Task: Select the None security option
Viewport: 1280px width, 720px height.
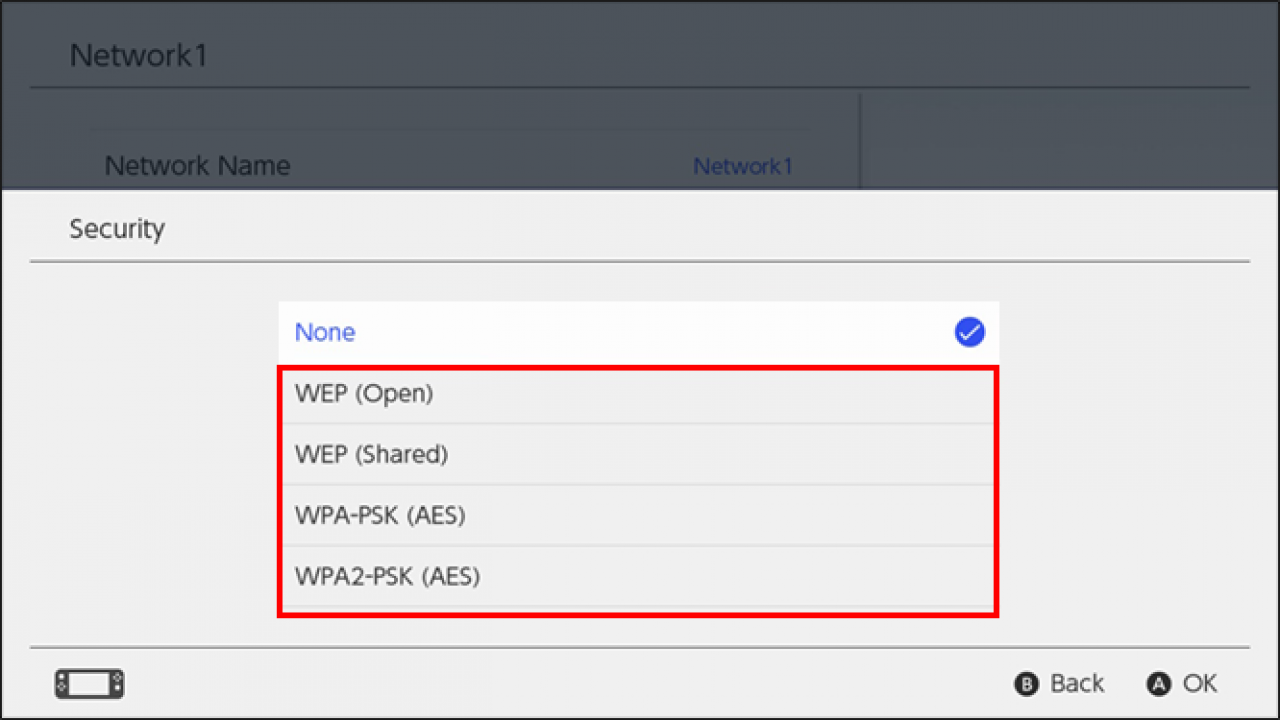Action: point(325,333)
